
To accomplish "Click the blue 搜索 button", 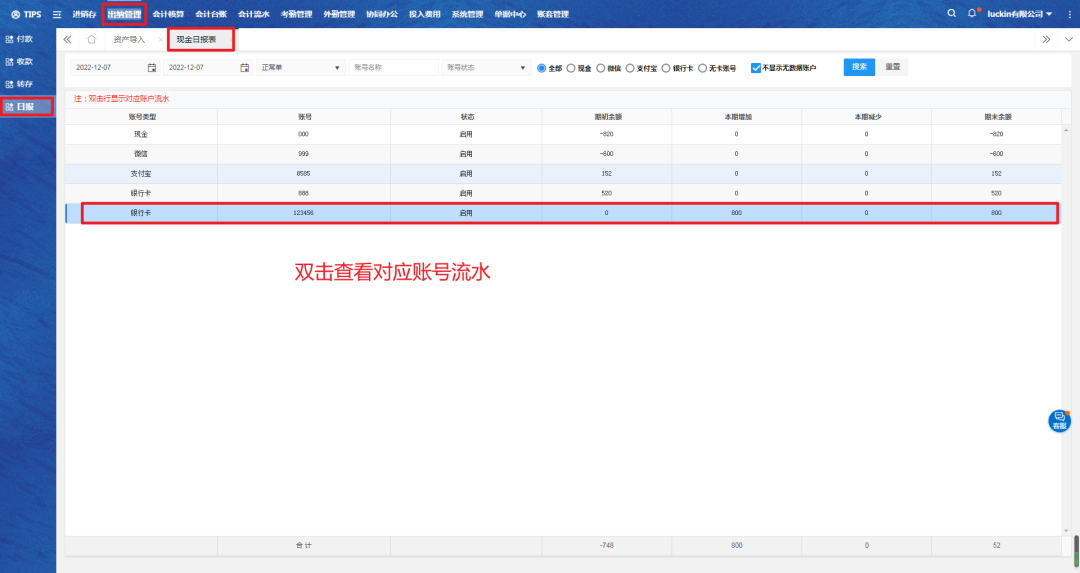I will (x=859, y=67).
